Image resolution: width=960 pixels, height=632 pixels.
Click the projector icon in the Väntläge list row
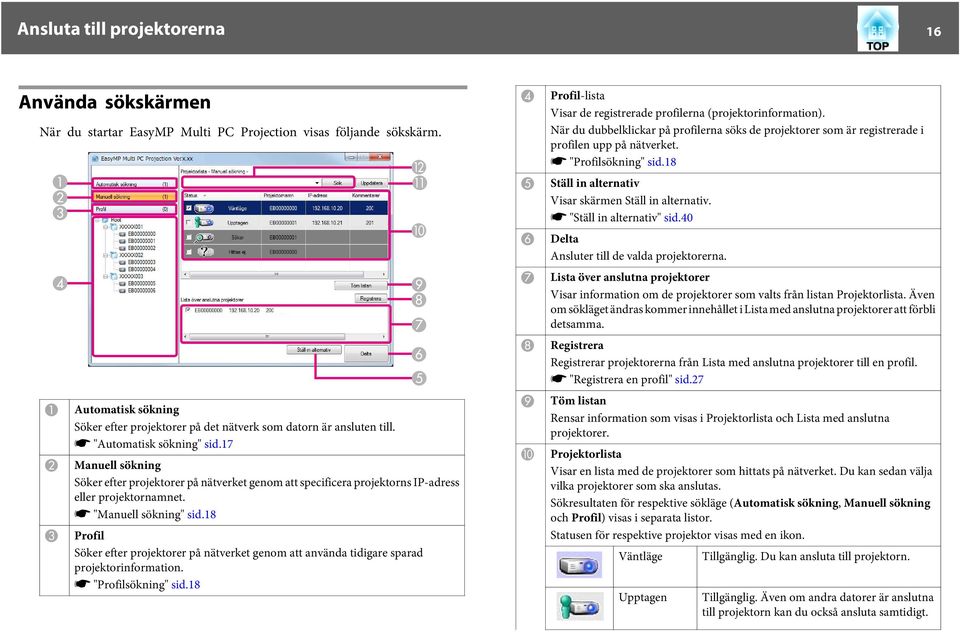(204, 208)
